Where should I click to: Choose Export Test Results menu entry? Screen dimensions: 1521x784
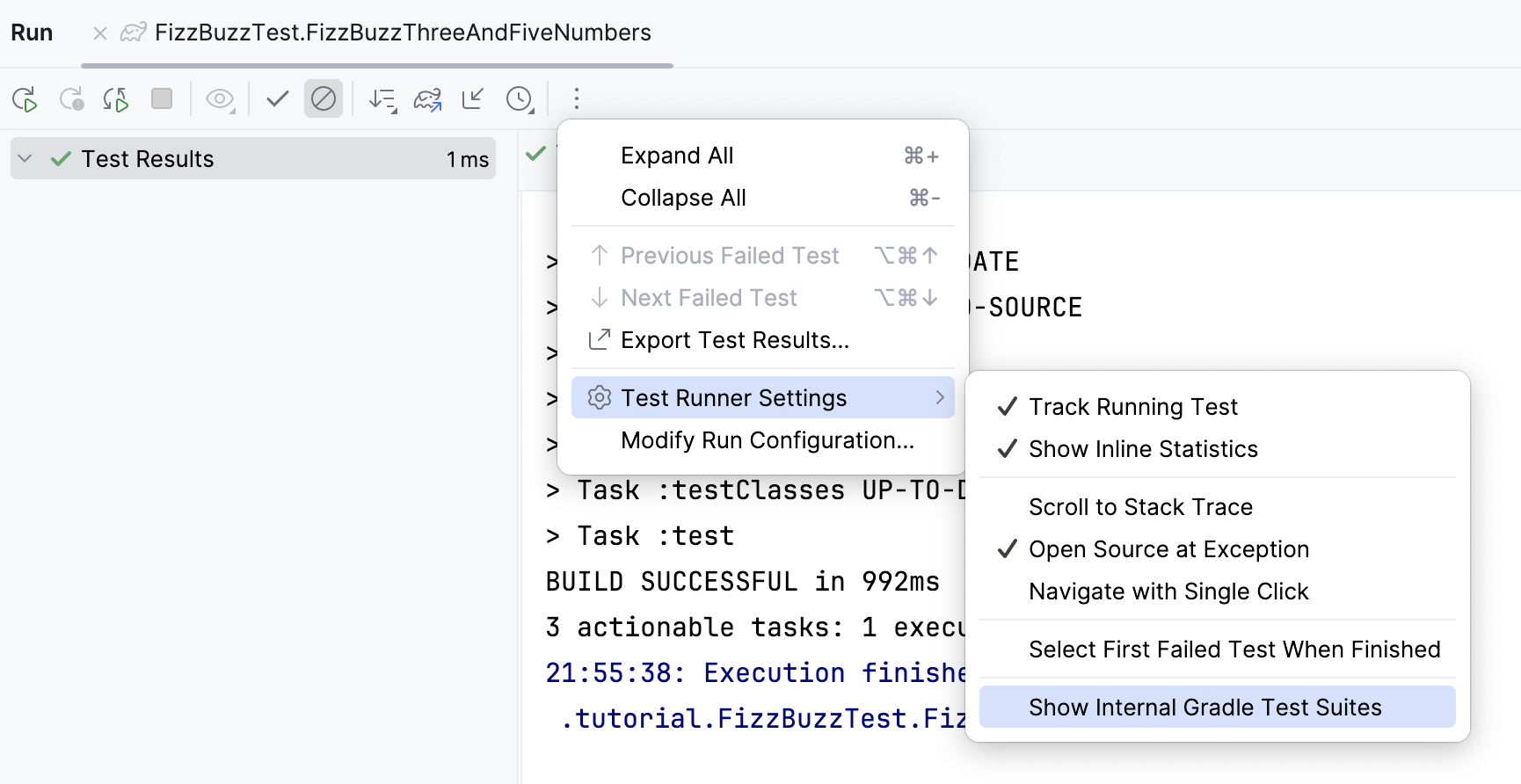[734, 340]
